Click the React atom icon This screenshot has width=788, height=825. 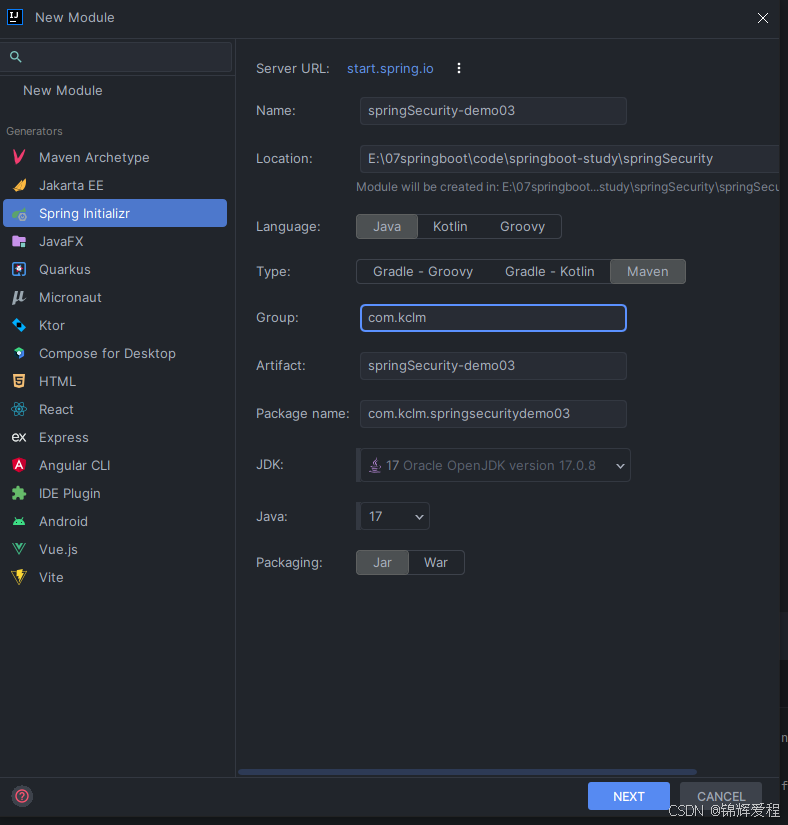pyautogui.click(x=19, y=409)
